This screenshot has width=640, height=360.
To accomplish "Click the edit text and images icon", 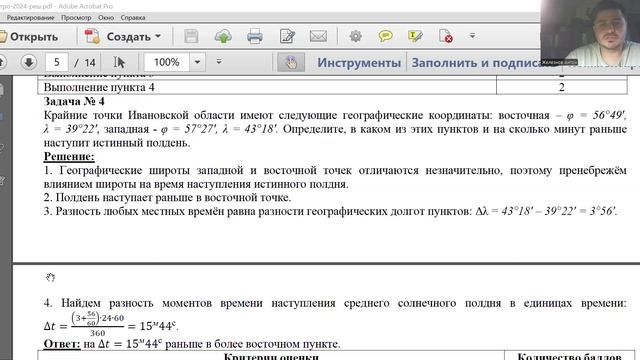I will click(287, 36).
